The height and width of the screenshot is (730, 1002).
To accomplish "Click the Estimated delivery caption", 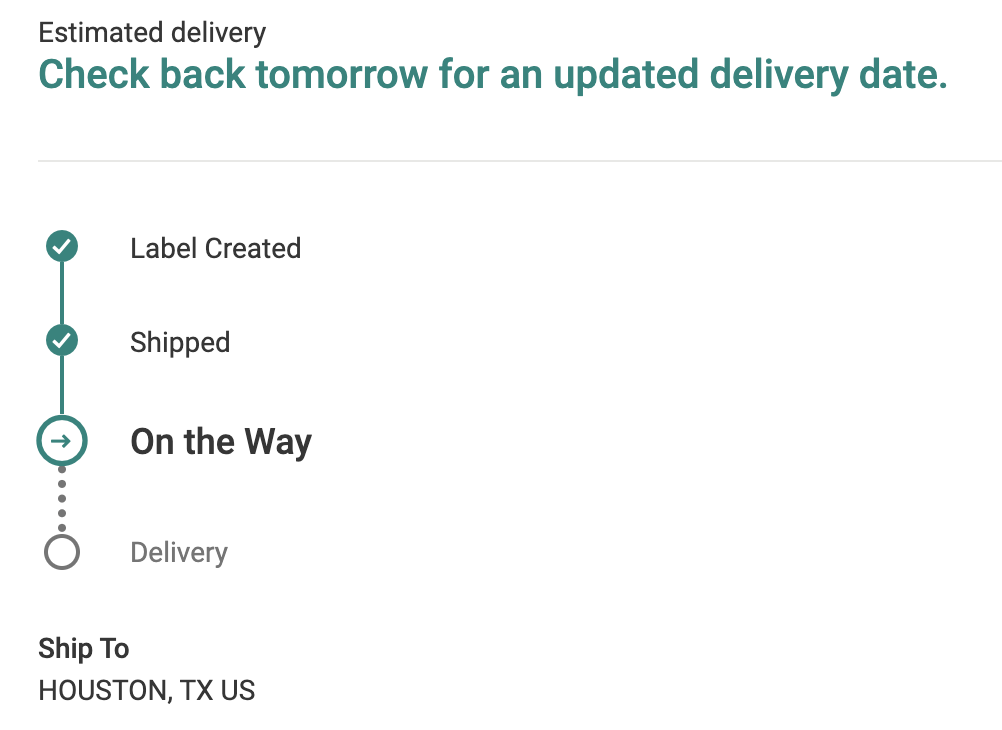I will pyautogui.click(x=152, y=32).
